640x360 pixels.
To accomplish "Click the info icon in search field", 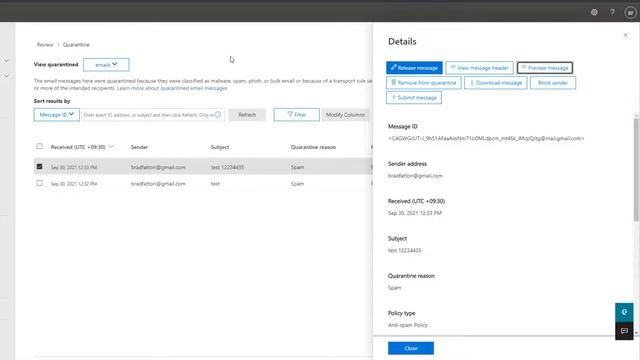I will click(x=218, y=115).
